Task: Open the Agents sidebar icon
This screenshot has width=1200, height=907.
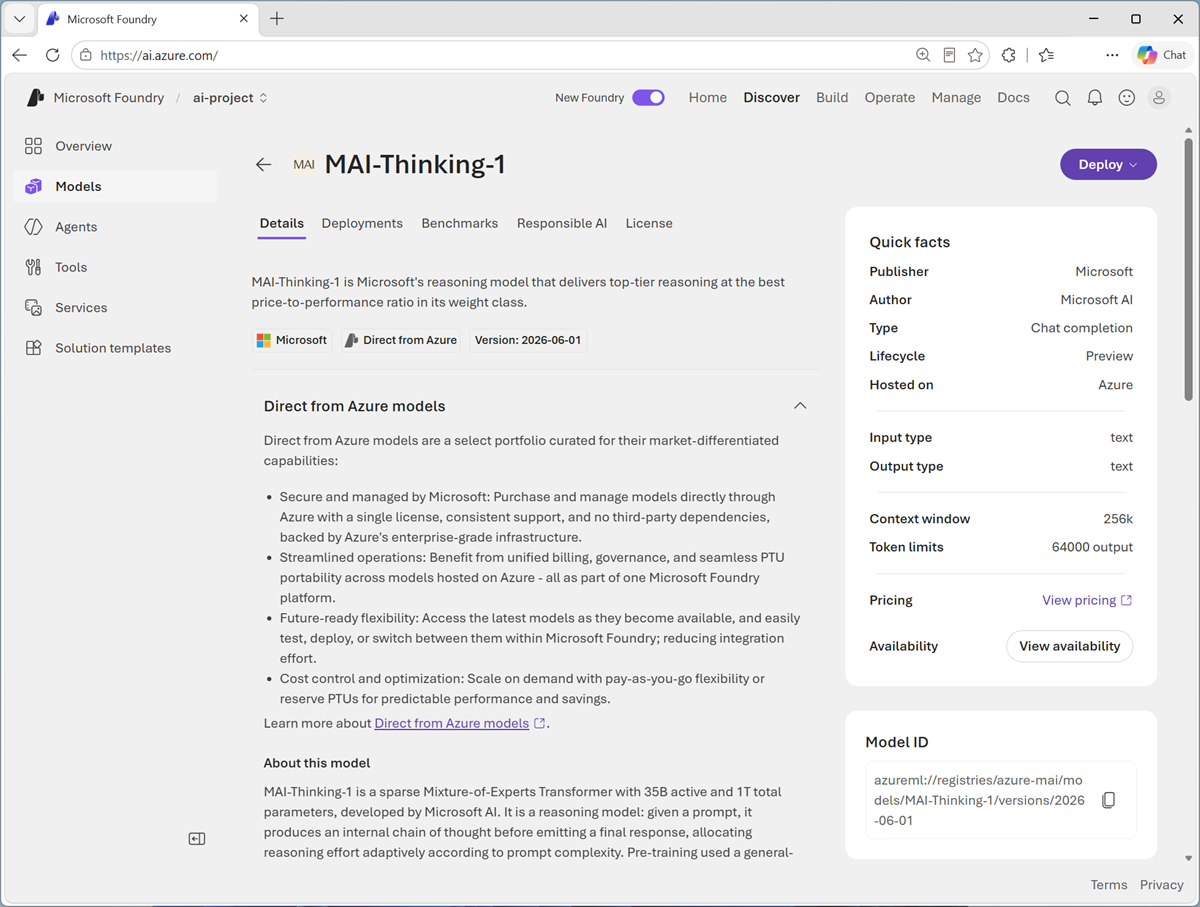Action: (x=34, y=227)
